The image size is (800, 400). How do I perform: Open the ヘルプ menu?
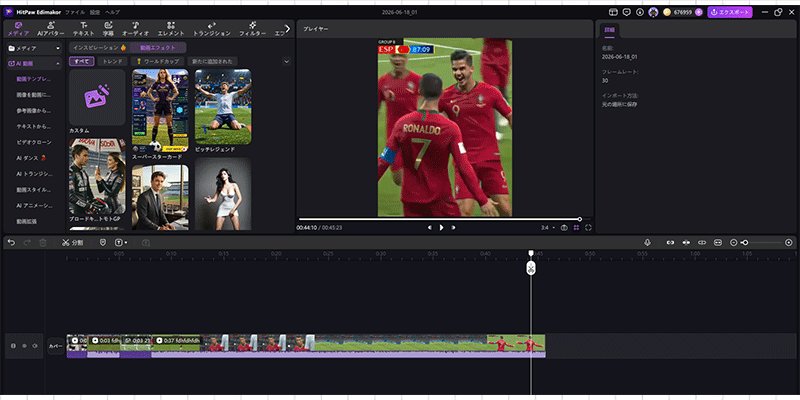click(x=112, y=12)
